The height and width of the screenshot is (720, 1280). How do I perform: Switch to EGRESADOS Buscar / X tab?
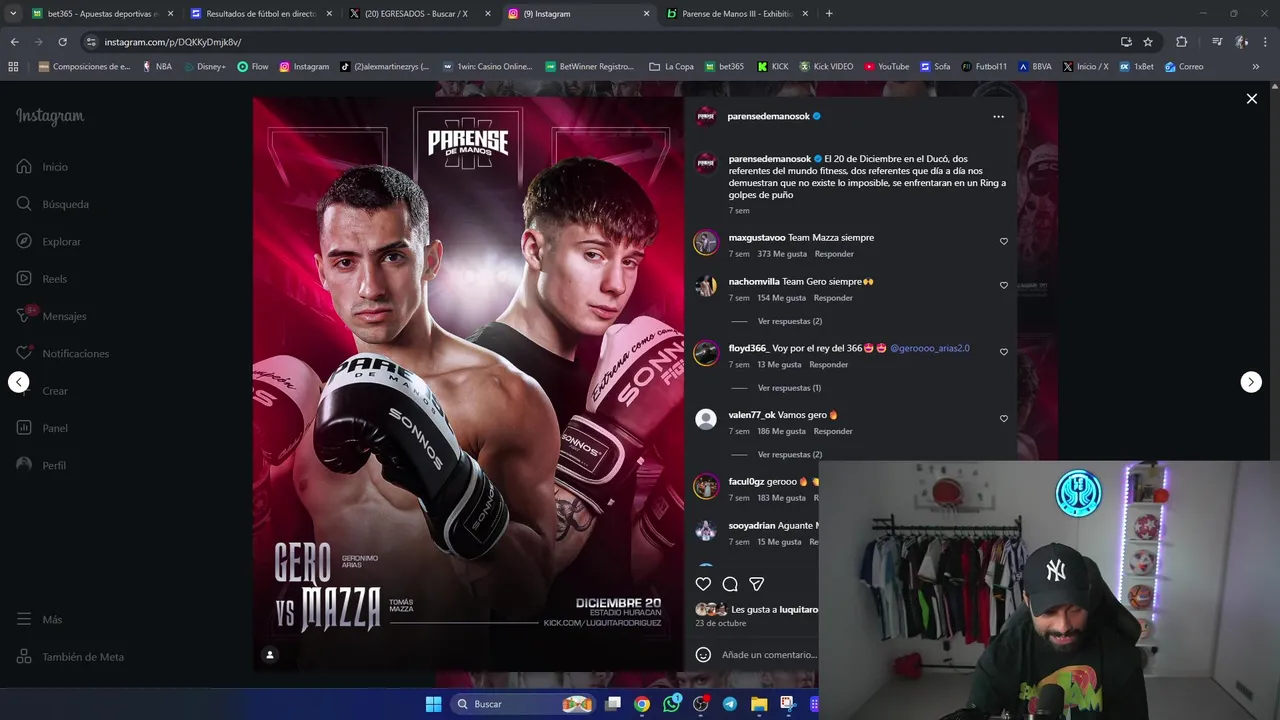coord(419,14)
